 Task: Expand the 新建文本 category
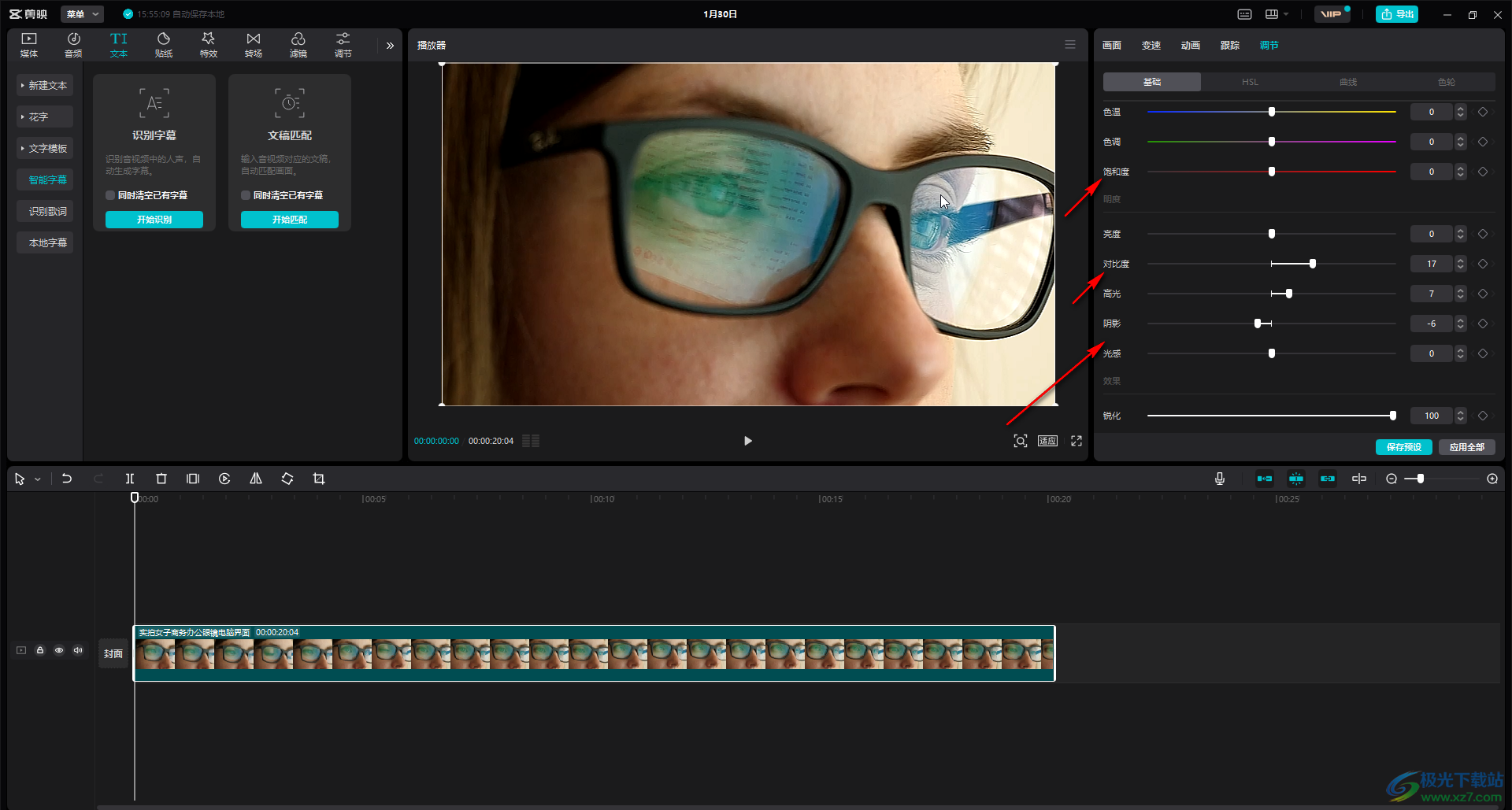(45, 85)
